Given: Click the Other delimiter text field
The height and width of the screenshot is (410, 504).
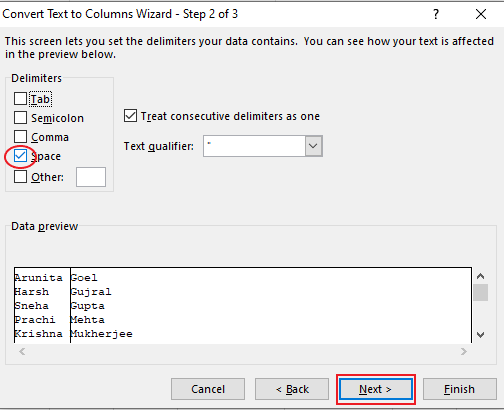Looking at the screenshot, I should tap(91, 177).
